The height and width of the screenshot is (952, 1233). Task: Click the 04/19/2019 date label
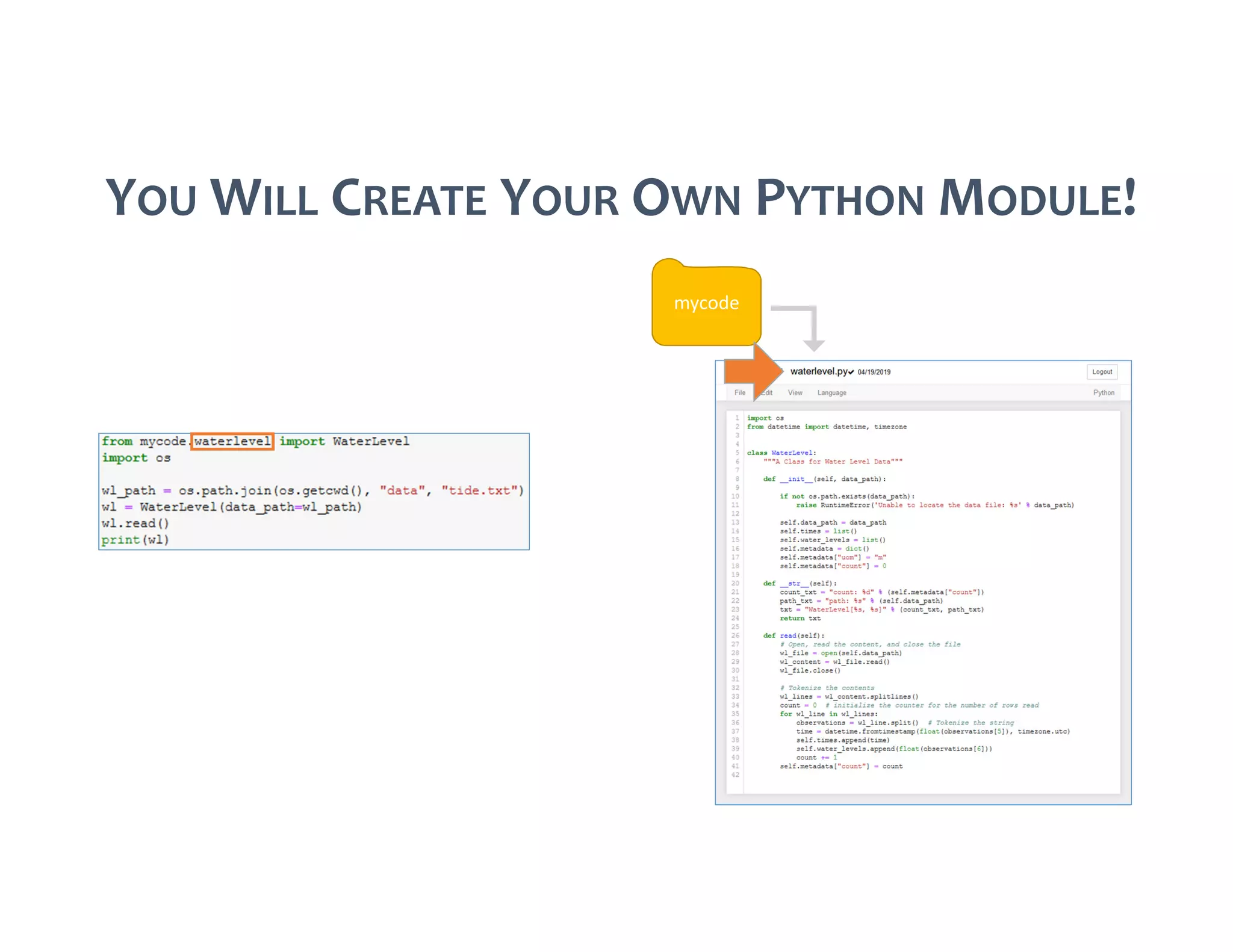(874, 372)
